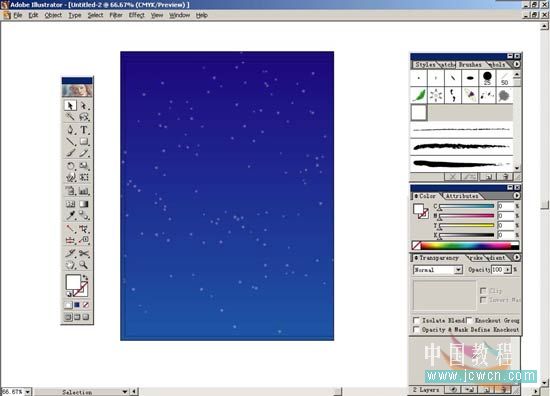Screen dimensions: 550x396
Task: Select the Selection (black arrow) tool
Action: [70, 105]
